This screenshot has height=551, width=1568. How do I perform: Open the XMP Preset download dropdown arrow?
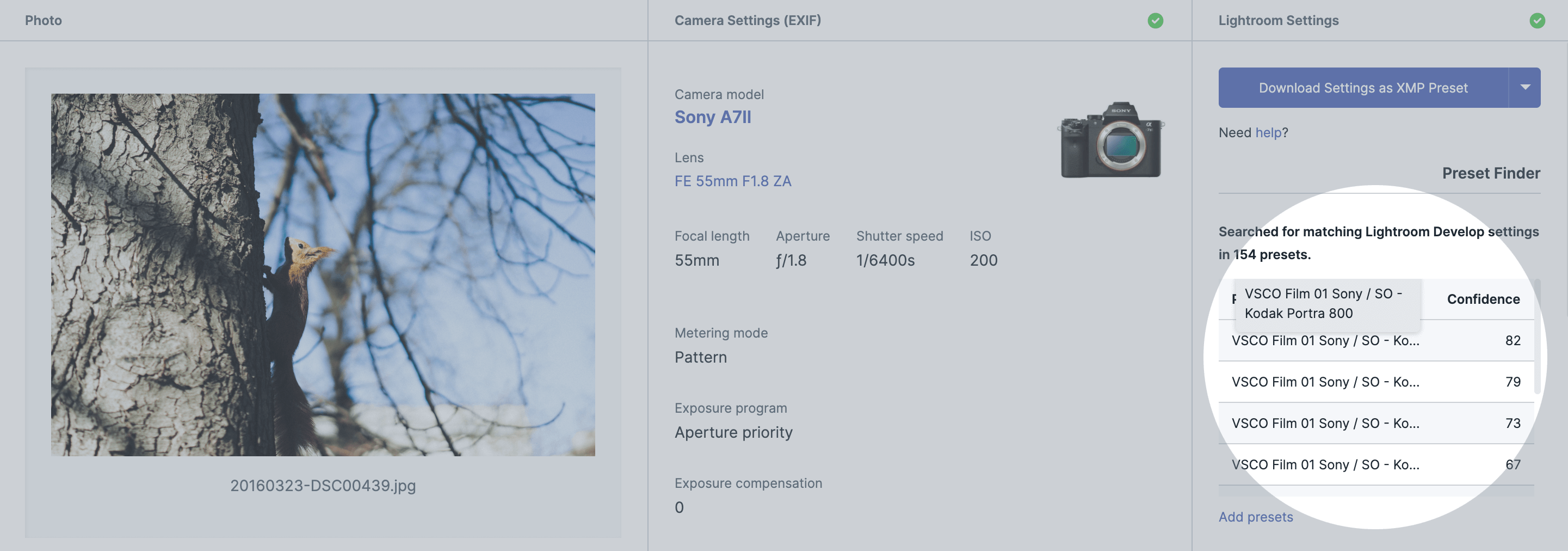tap(1525, 88)
